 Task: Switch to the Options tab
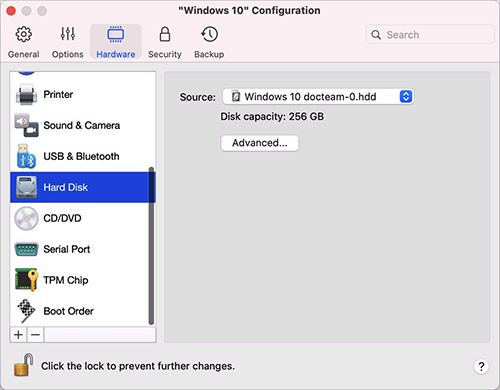(67, 42)
